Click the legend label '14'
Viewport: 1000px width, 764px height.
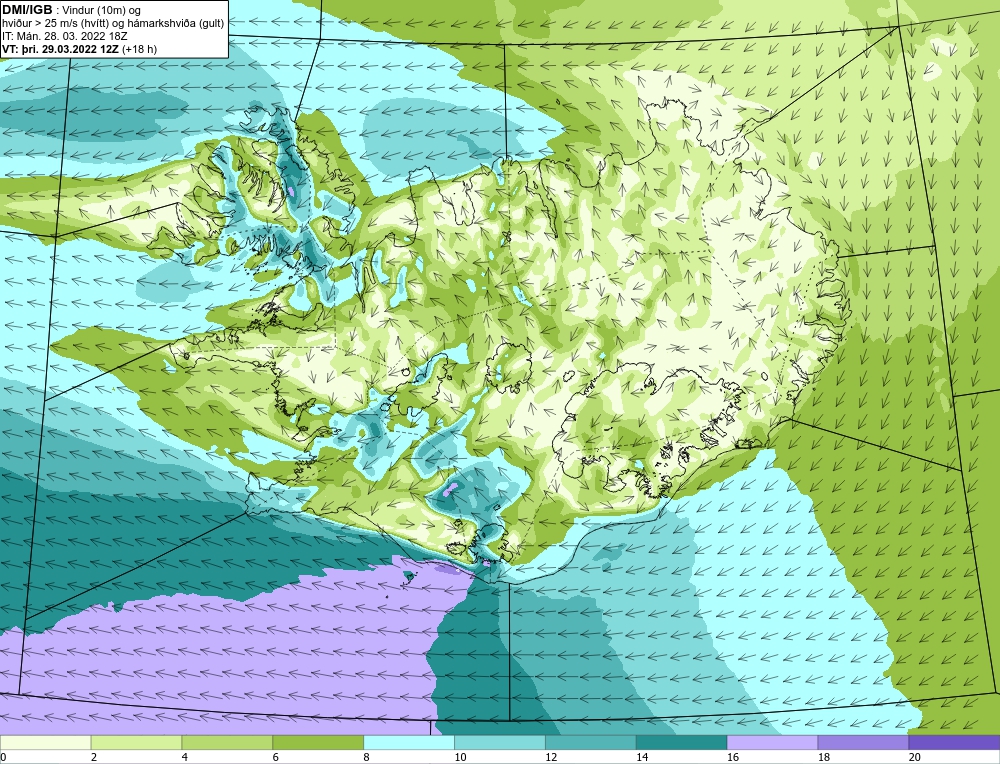click(x=642, y=757)
